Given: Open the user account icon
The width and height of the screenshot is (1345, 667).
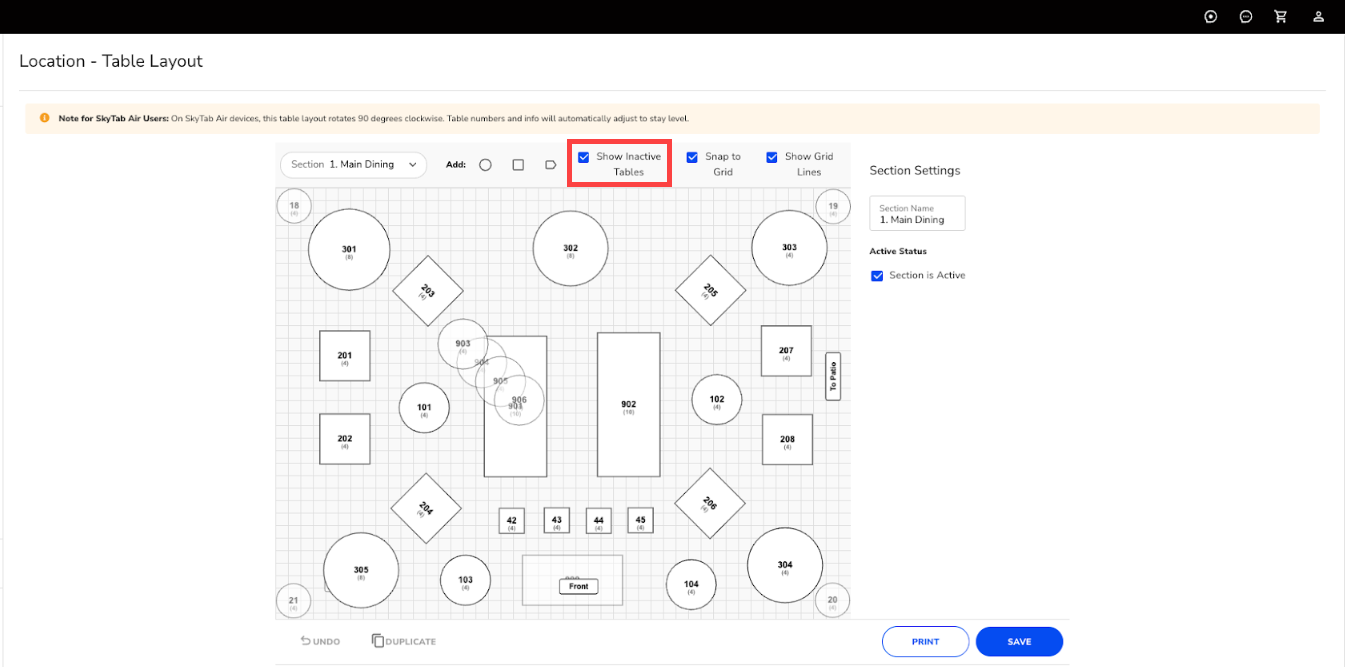Looking at the screenshot, I should click(x=1319, y=17).
